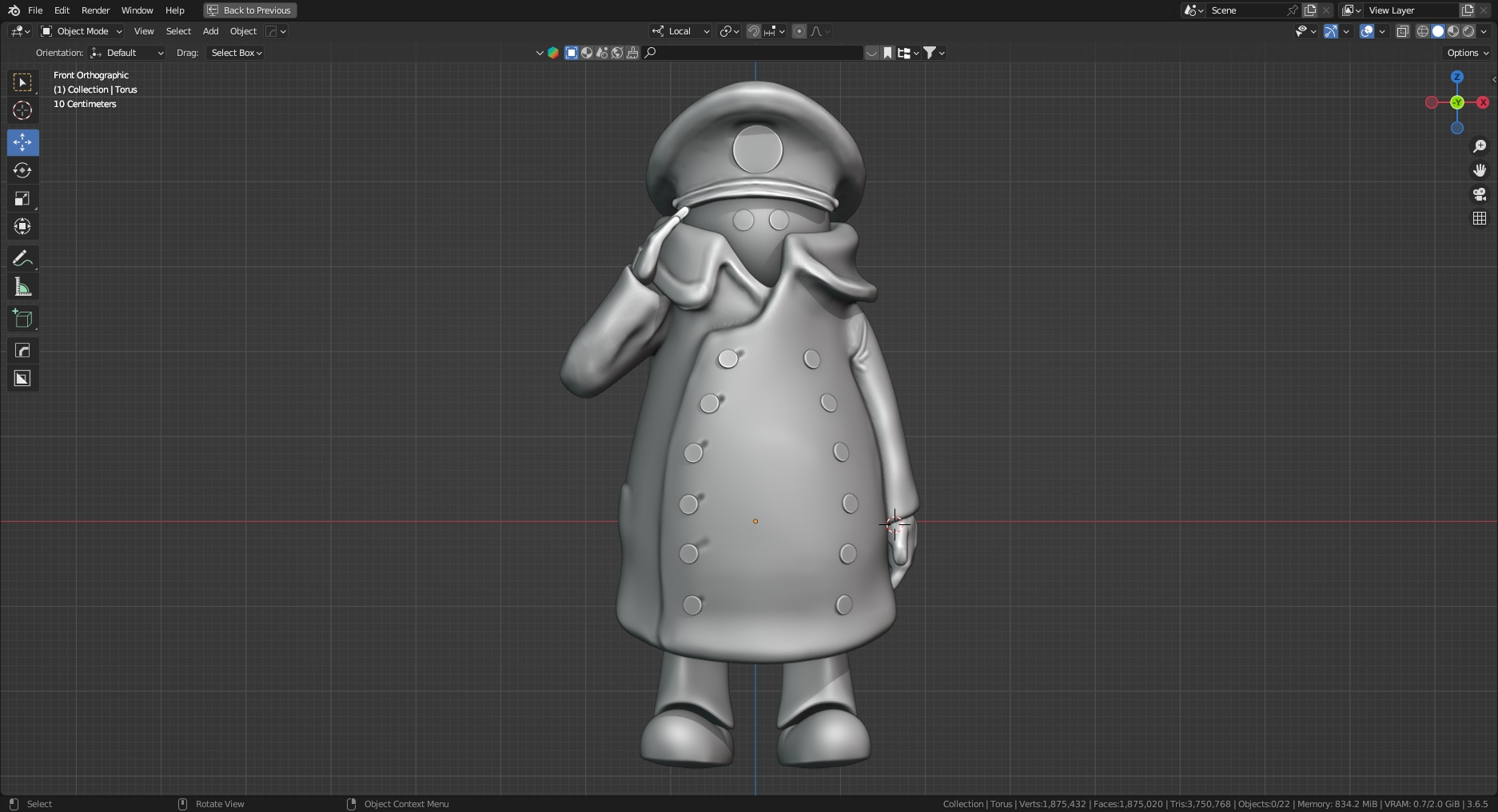The width and height of the screenshot is (1498, 812).
Task: Open the Edit menu
Action: click(62, 10)
